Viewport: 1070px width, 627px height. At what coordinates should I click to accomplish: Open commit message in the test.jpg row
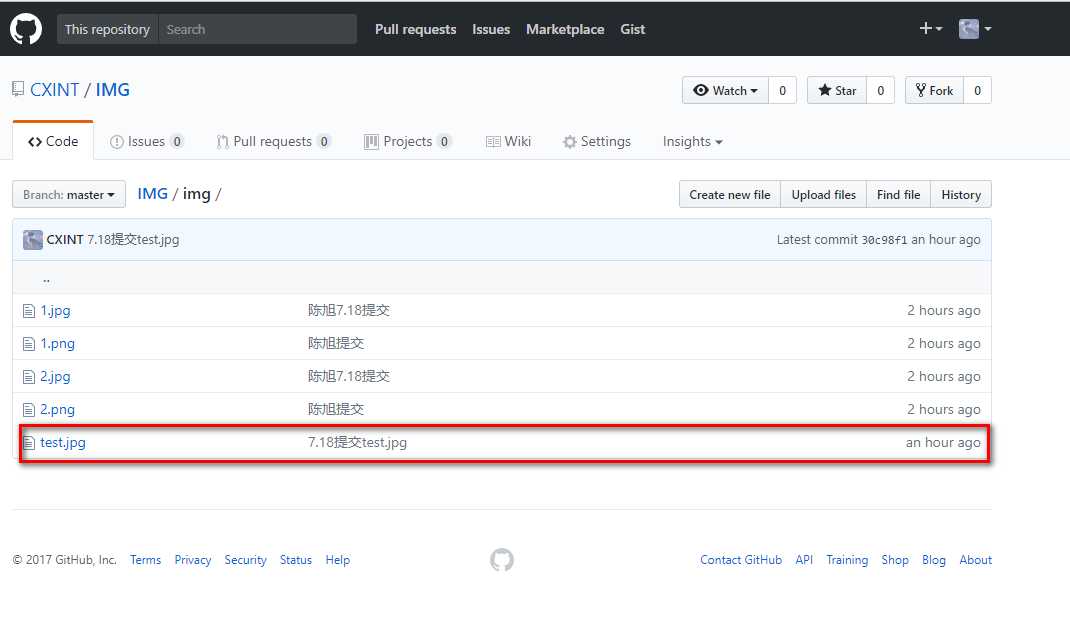click(x=357, y=442)
